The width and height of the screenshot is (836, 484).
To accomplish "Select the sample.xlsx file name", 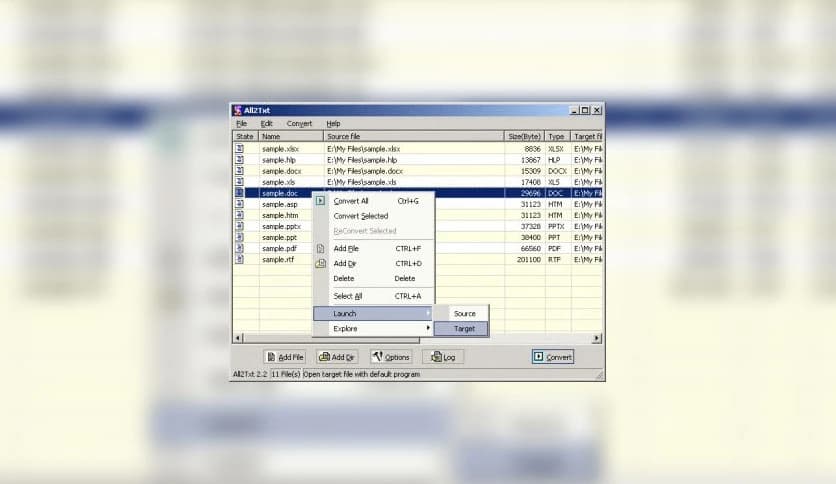I will pyautogui.click(x=280, y=149).
